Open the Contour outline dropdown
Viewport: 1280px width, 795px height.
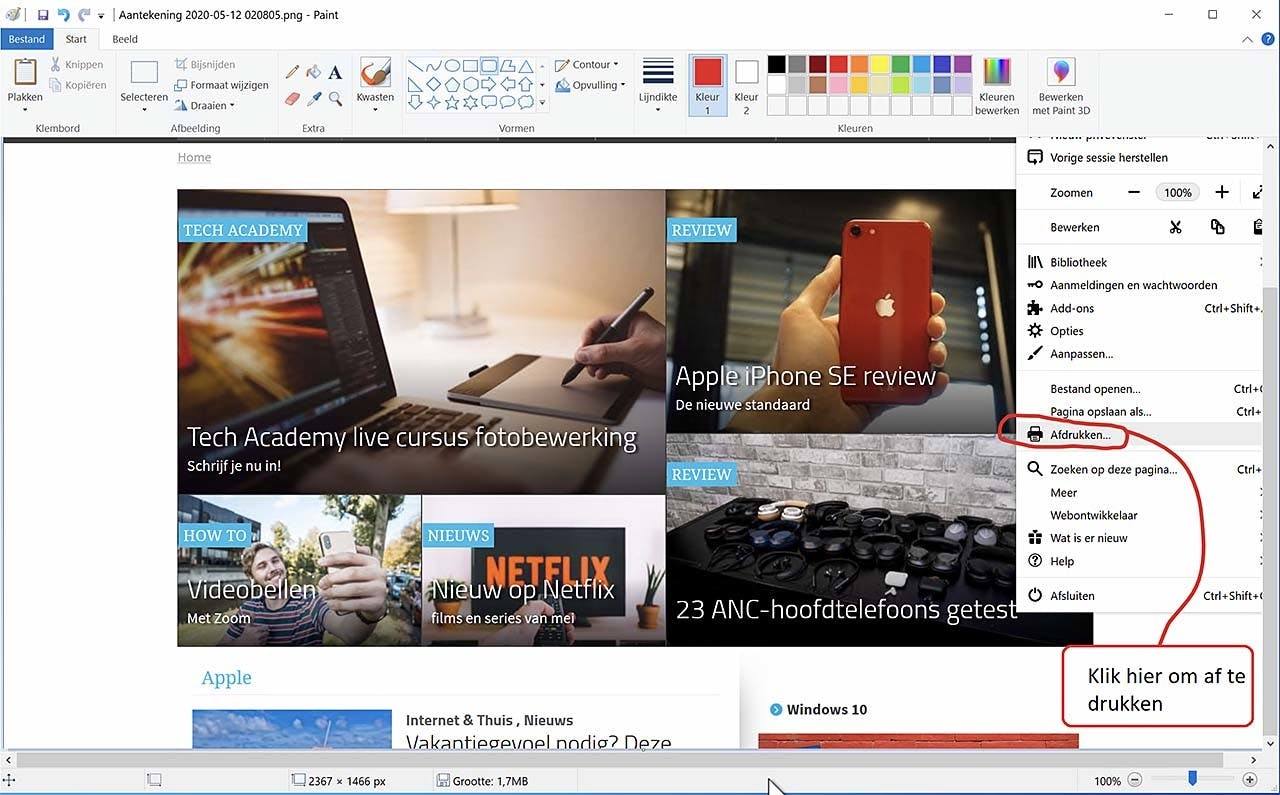(x=587, y=65)
